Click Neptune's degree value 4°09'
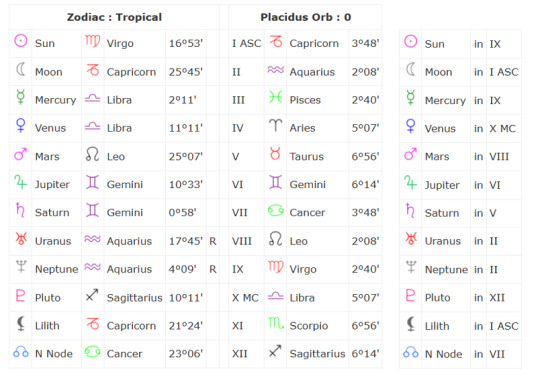This screenshot has height=376, width=540. (183, 269)
